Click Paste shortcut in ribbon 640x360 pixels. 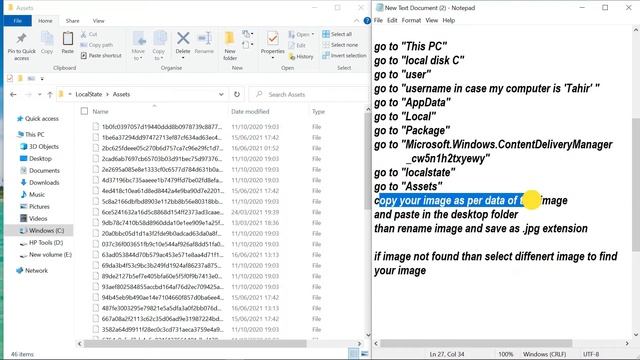tap(101, 56)
